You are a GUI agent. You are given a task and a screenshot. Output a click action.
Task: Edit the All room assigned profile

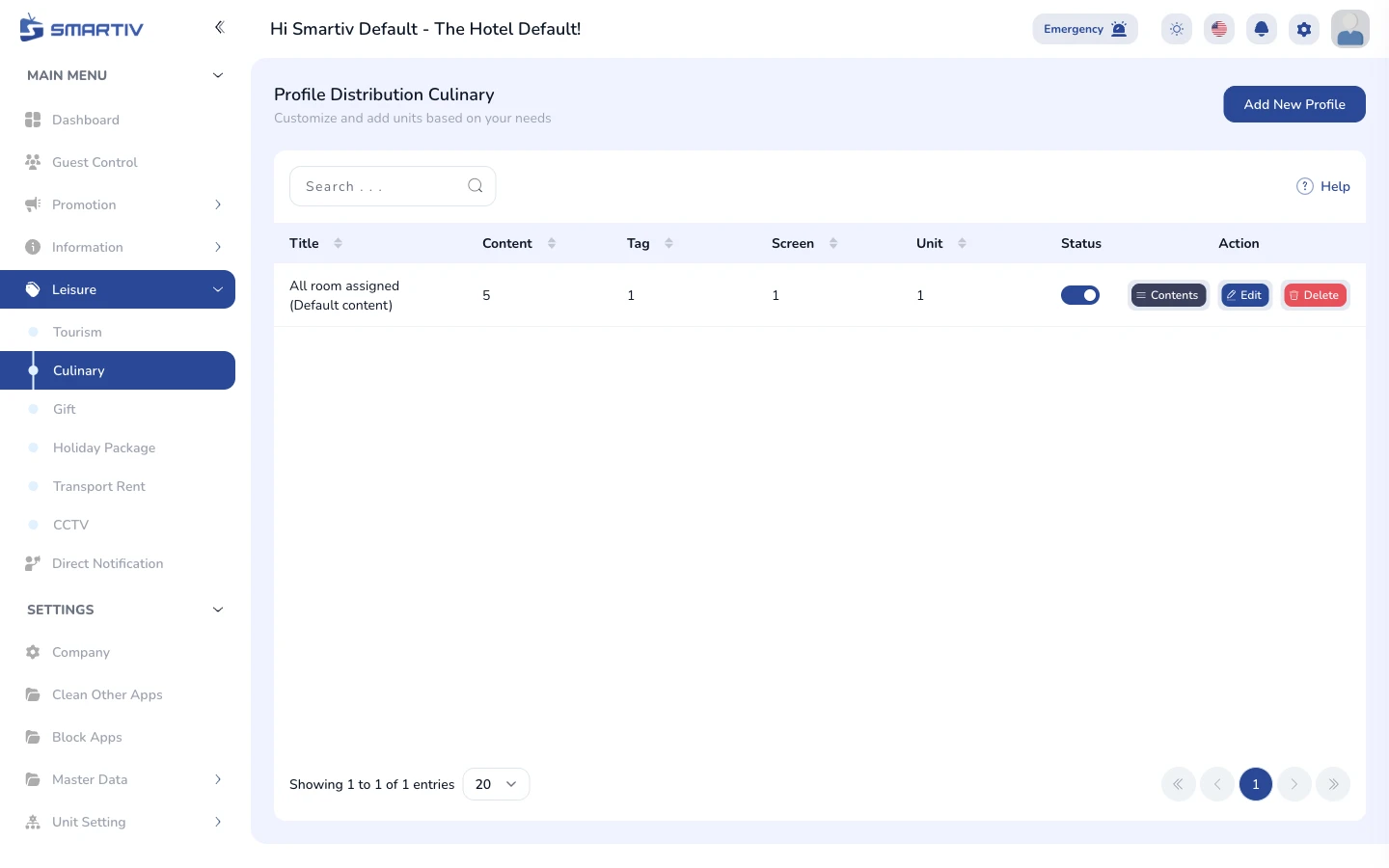click(x=1245, y=295)
